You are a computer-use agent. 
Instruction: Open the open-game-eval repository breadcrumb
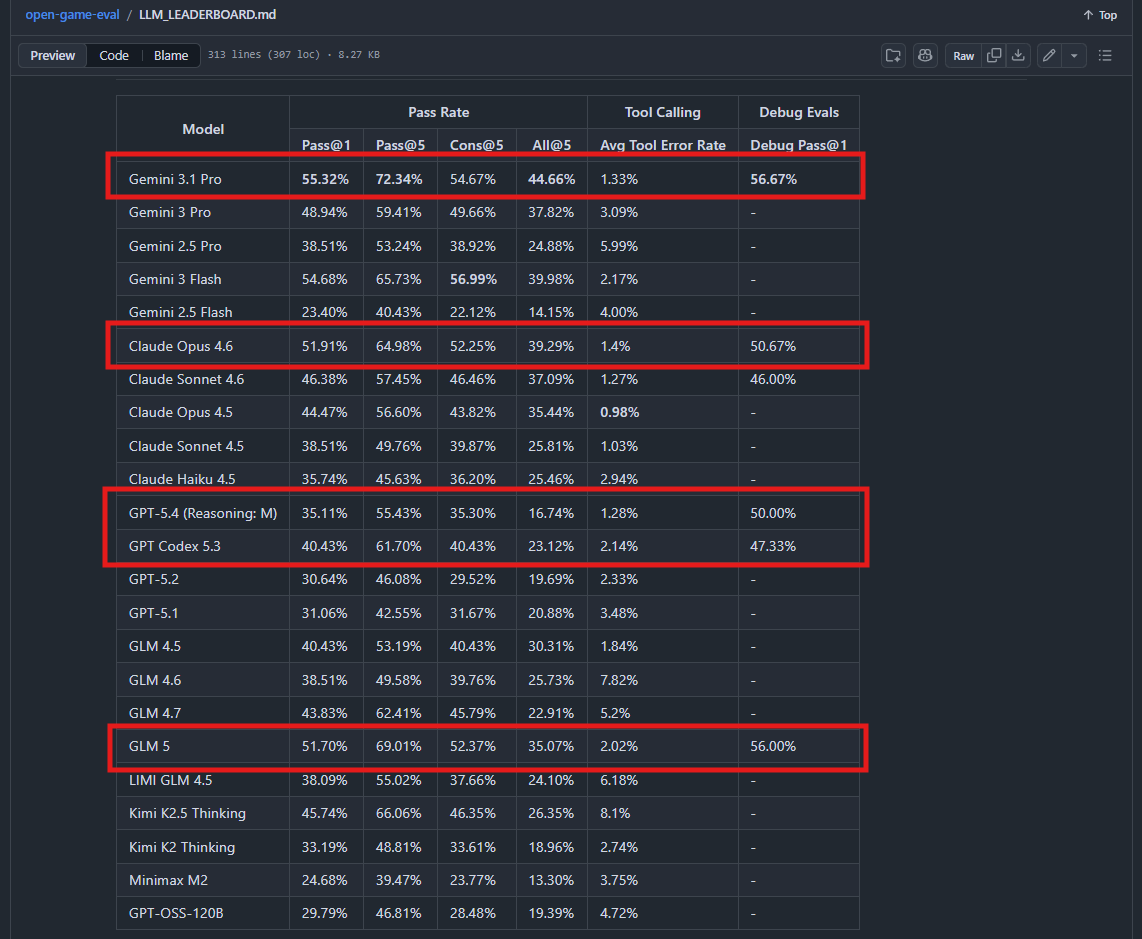(x=72, y=15)
